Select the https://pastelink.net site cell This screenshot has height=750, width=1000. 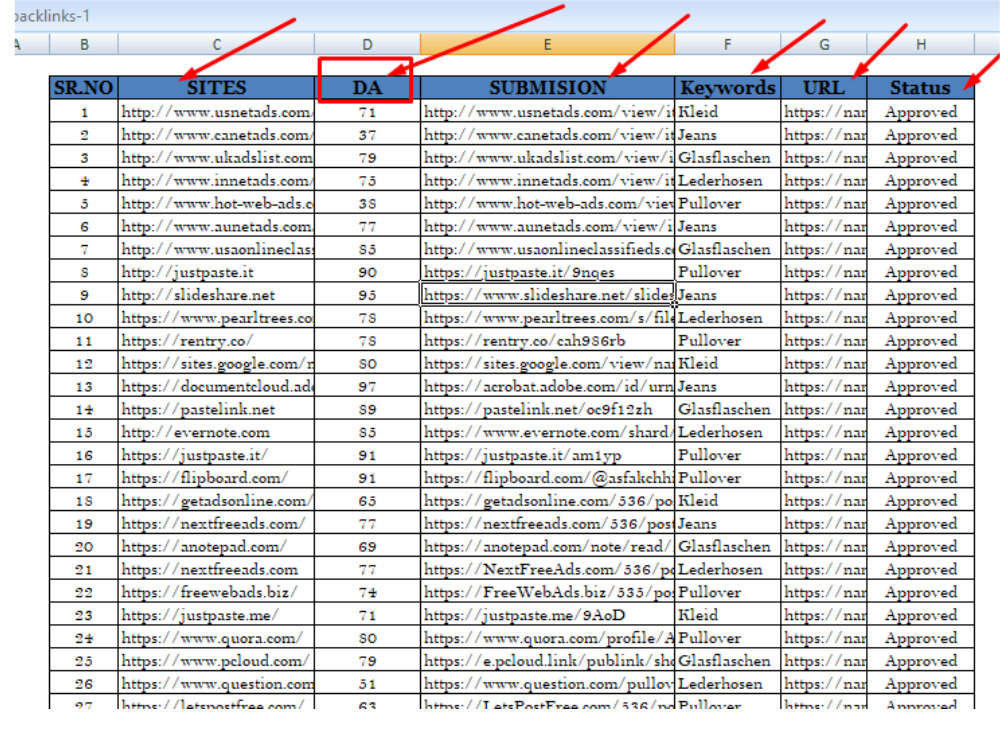tap(216, 409)
